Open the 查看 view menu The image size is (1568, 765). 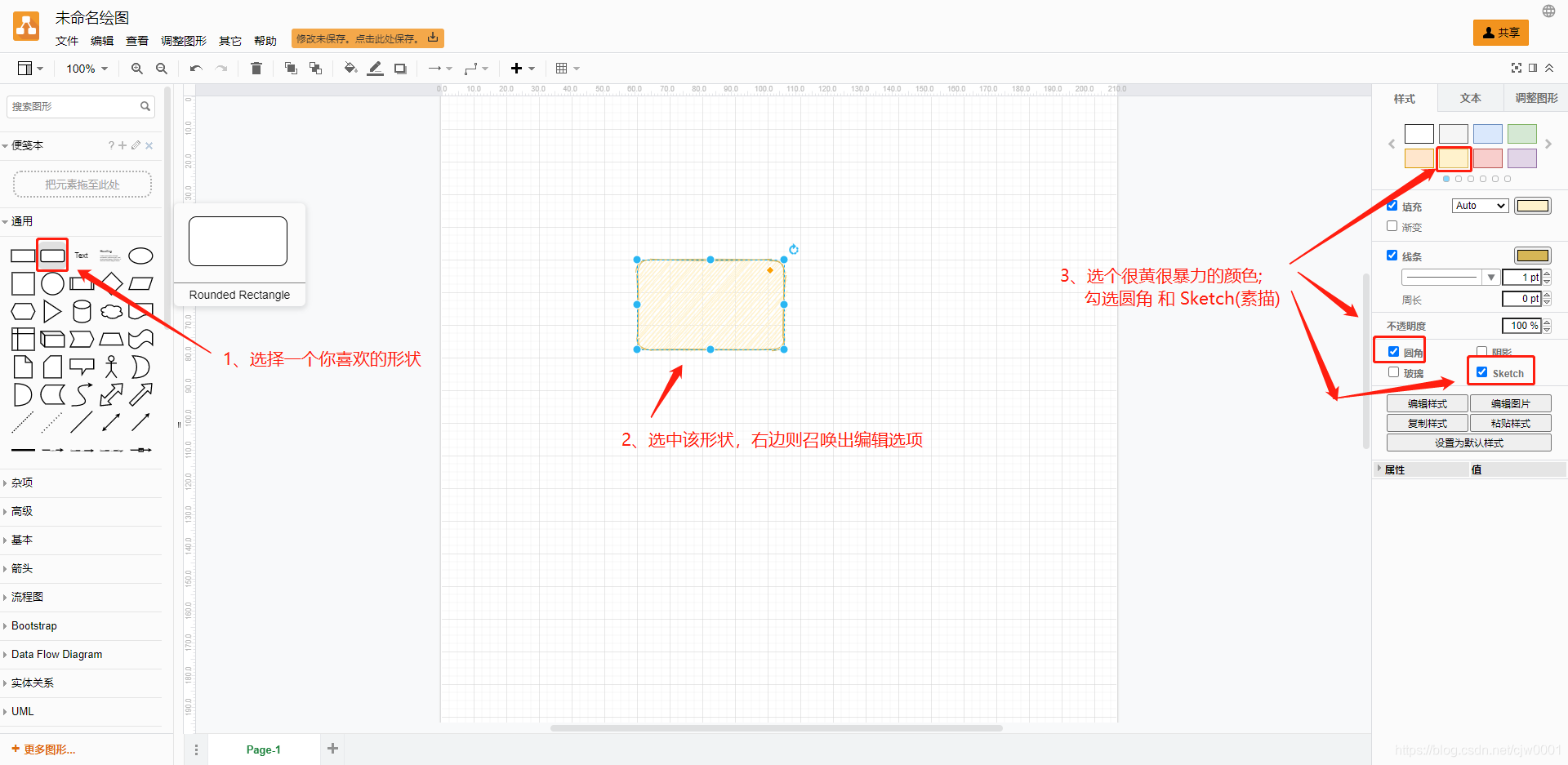(137, 41)
